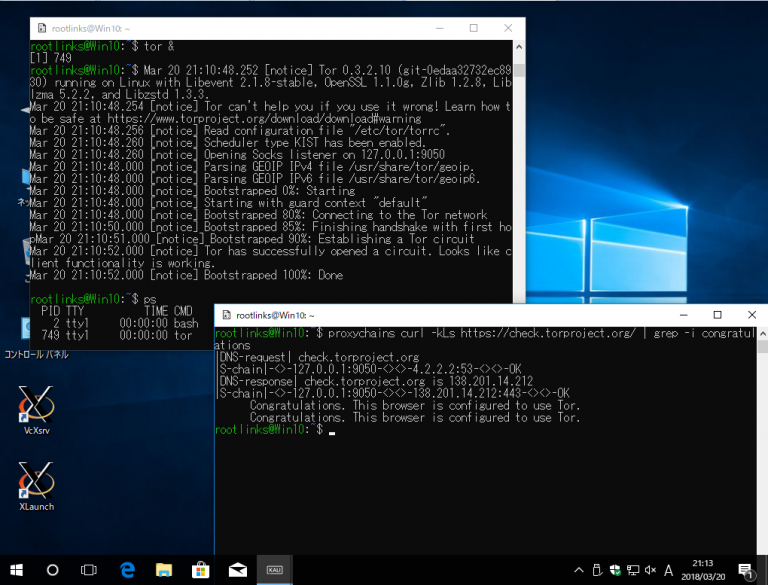
Task: Click the S-chain line with 138.201.14.212:443
Action: tap(392, 393)
